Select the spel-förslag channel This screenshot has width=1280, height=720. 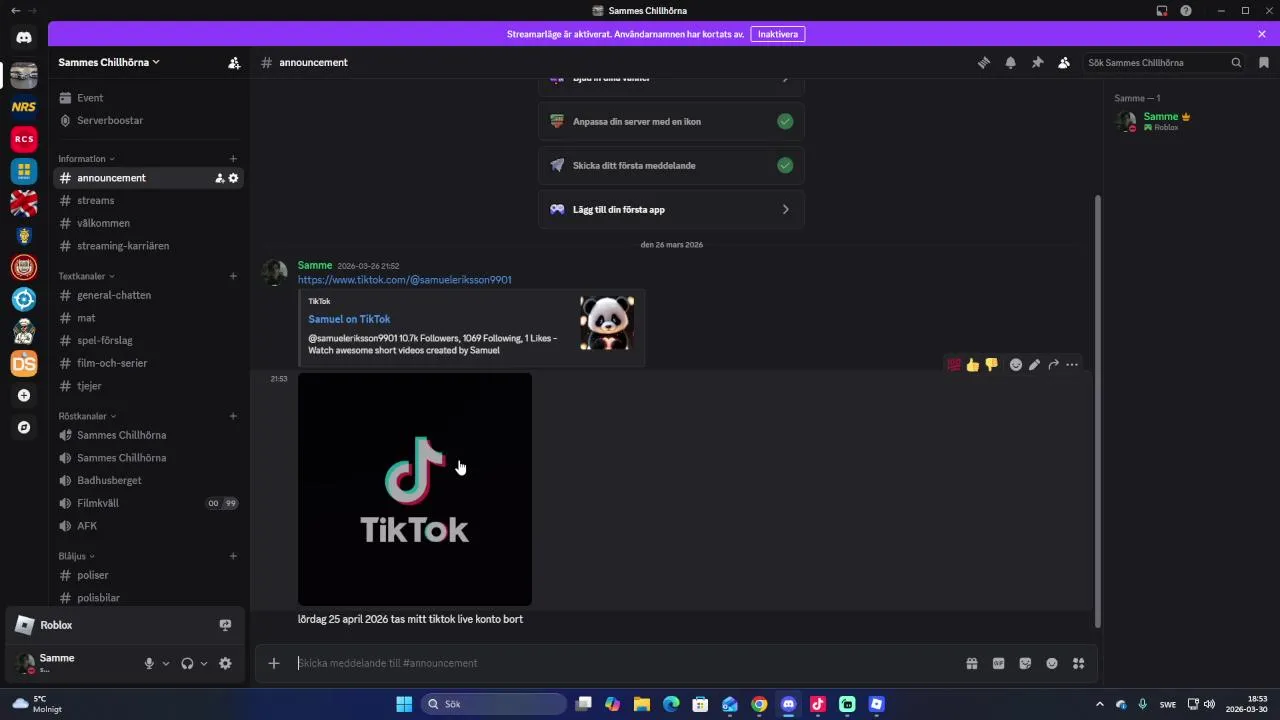(x=149, y=340)
